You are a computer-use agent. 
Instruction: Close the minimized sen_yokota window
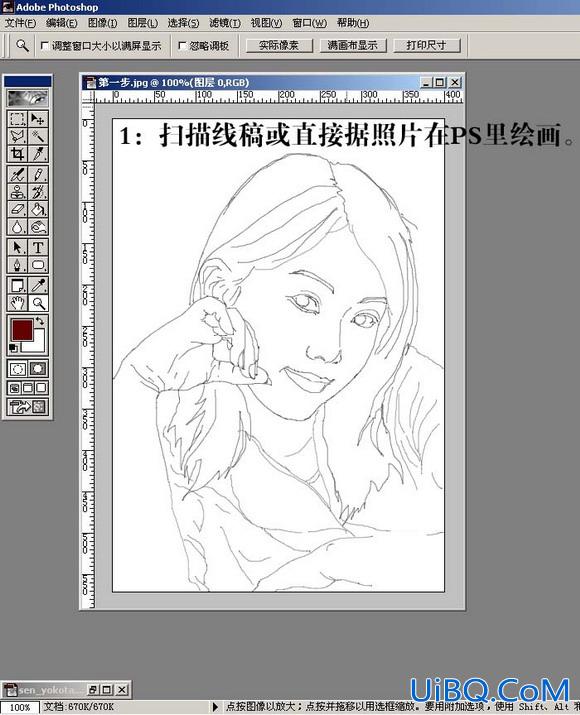click(x=122, y=689)
